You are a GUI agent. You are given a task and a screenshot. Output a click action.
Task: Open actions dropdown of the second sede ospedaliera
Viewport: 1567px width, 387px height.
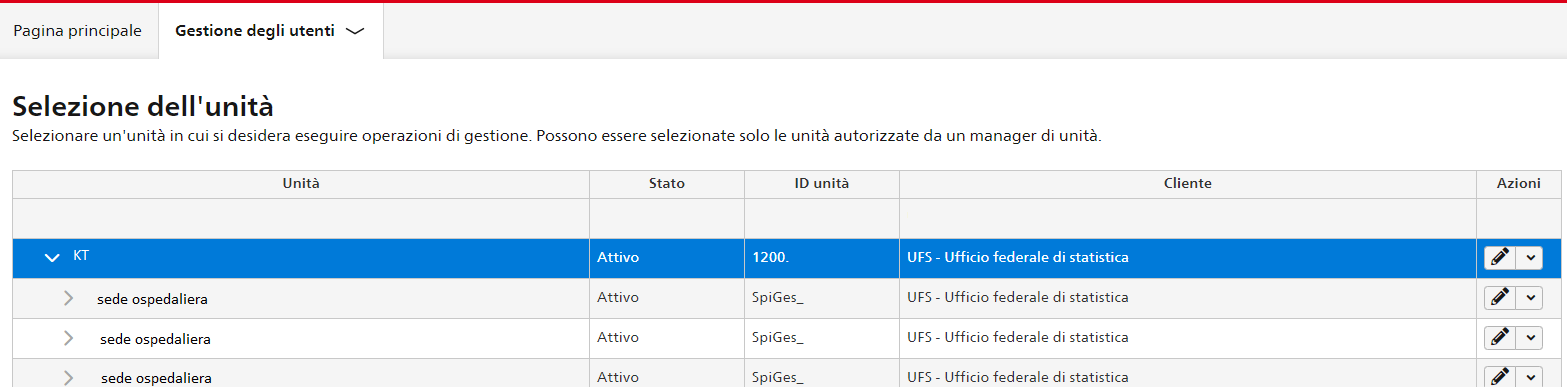click(x=1530, y=338)
